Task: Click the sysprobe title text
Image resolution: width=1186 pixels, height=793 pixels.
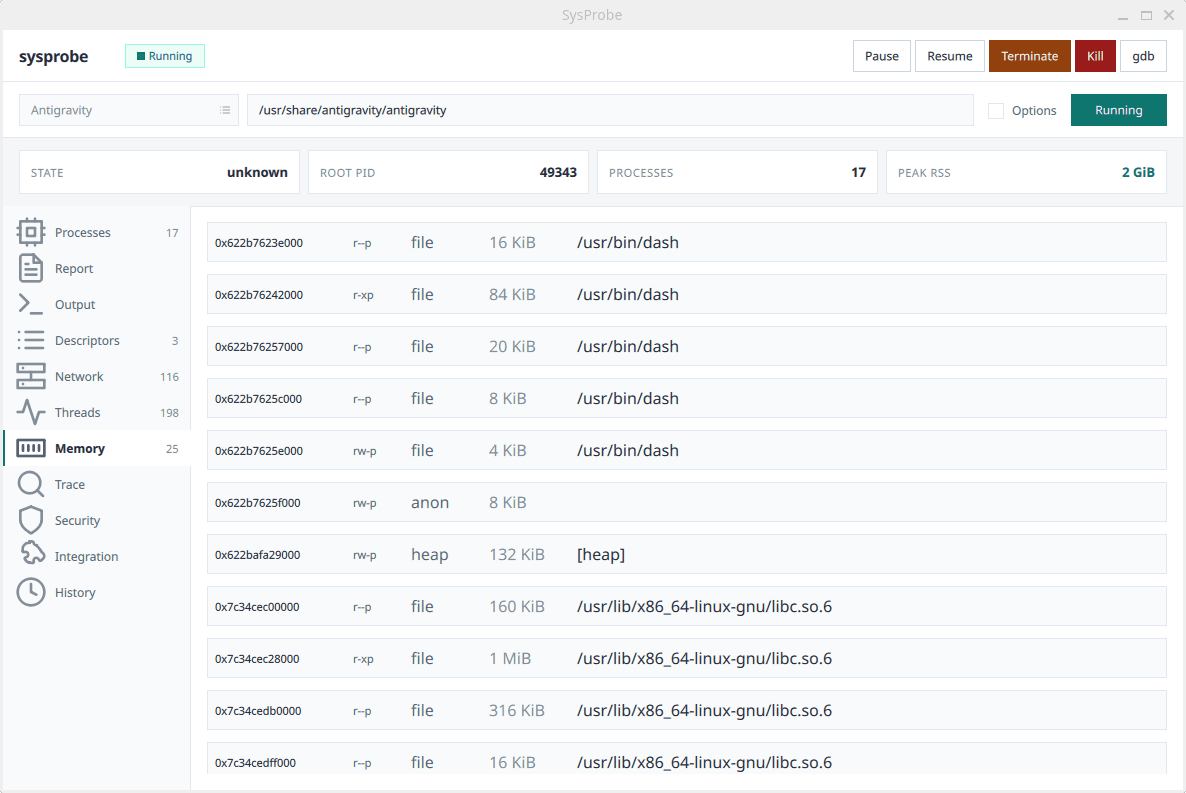Action: 54,57
